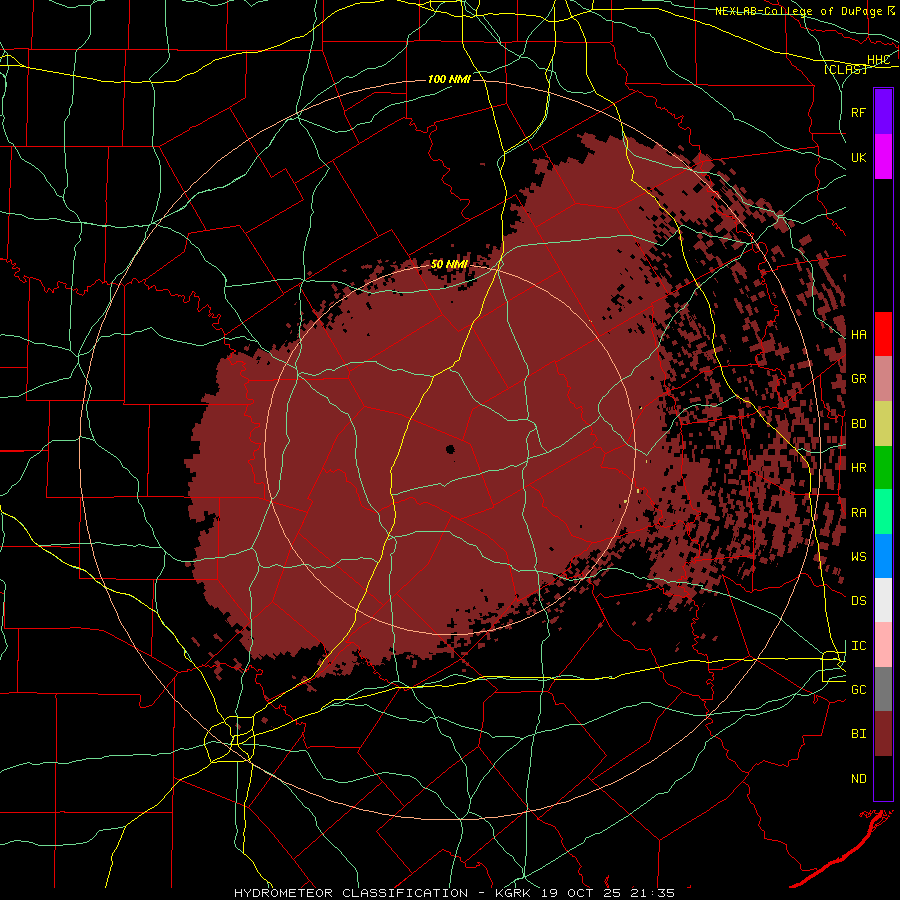Click the HA legend label
The image size is (900, 900).
coord(859,335)
